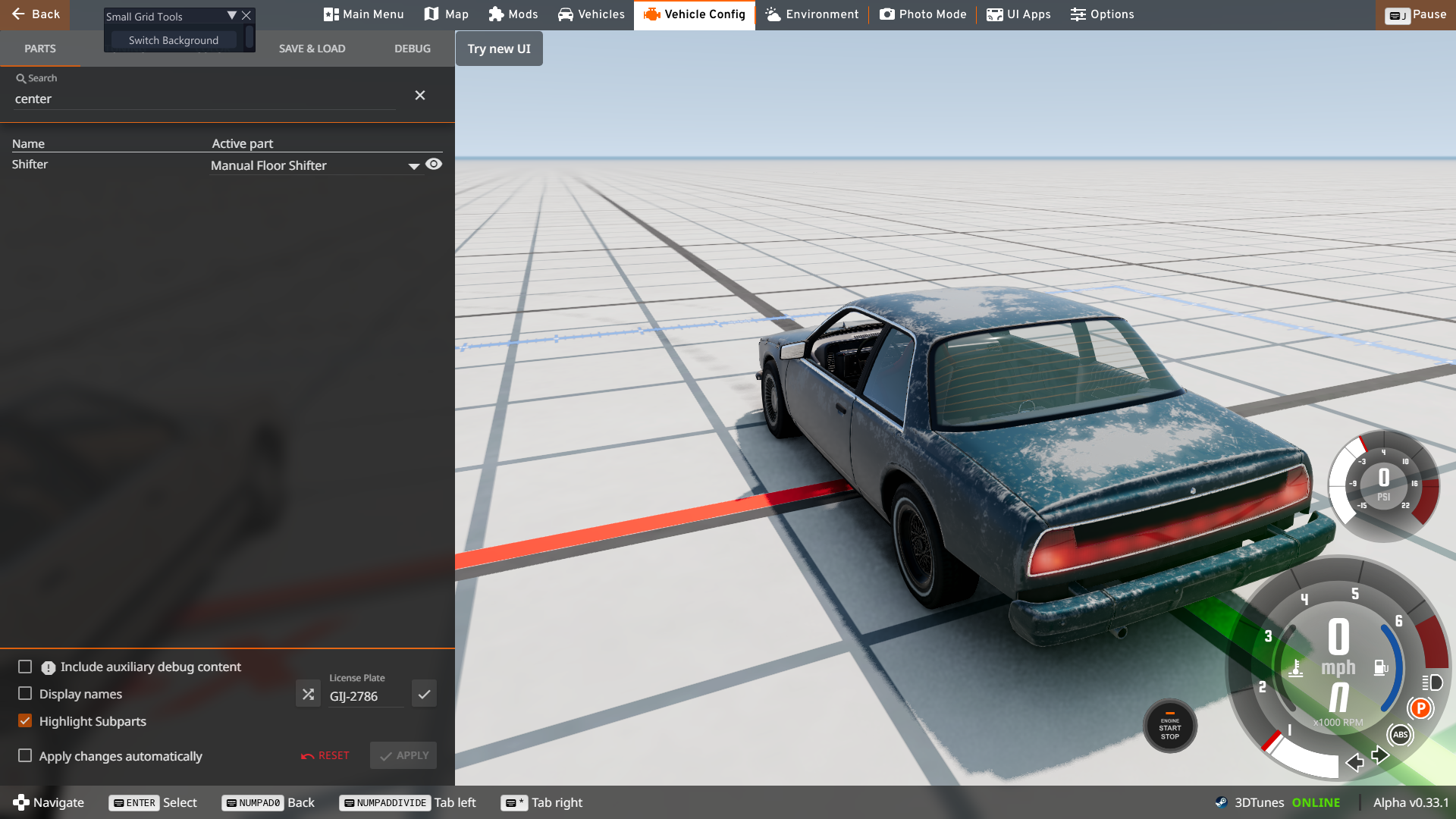Image resolution: width=1456 pixels, height=819 pixels.
Task: Click the Options sliders icon
Action: (1078, 14)
